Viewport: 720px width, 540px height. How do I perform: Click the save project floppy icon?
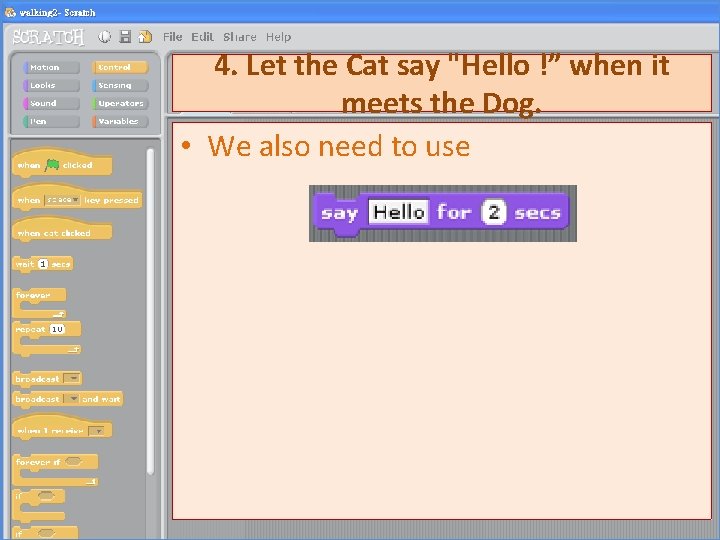(125, 37)
